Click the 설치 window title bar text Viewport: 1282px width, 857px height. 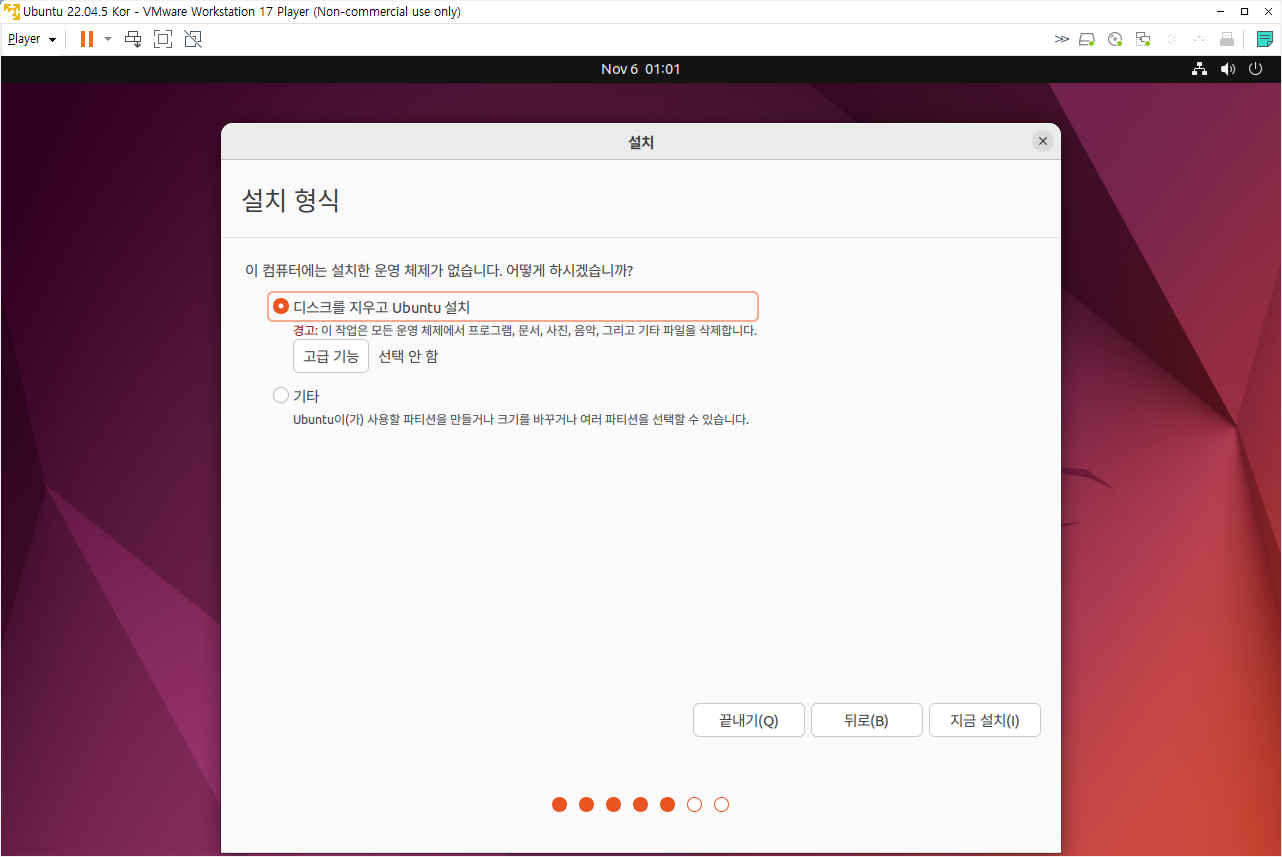click(x=641, y=142)
